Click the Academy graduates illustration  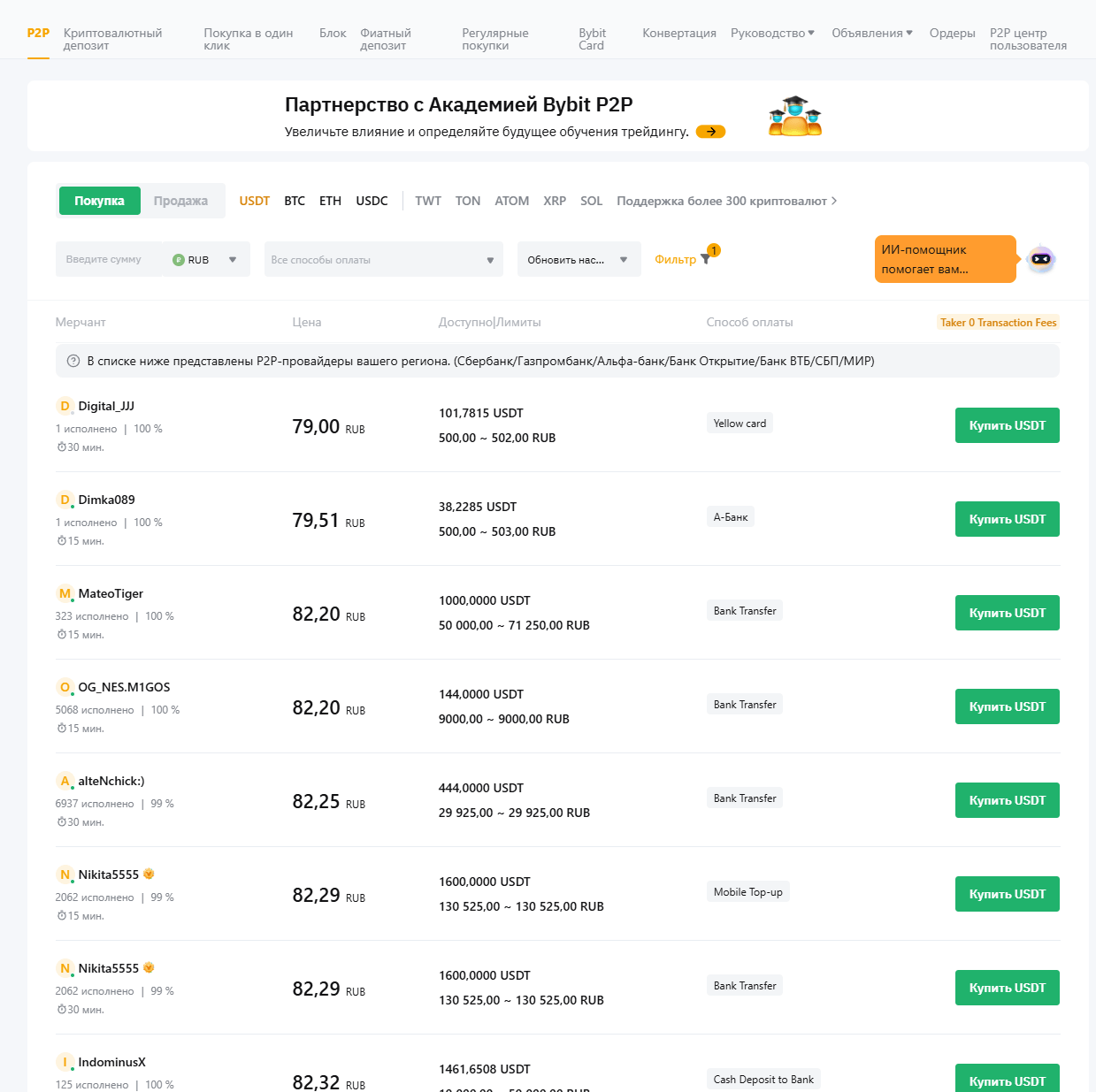(x=794, y=116)
